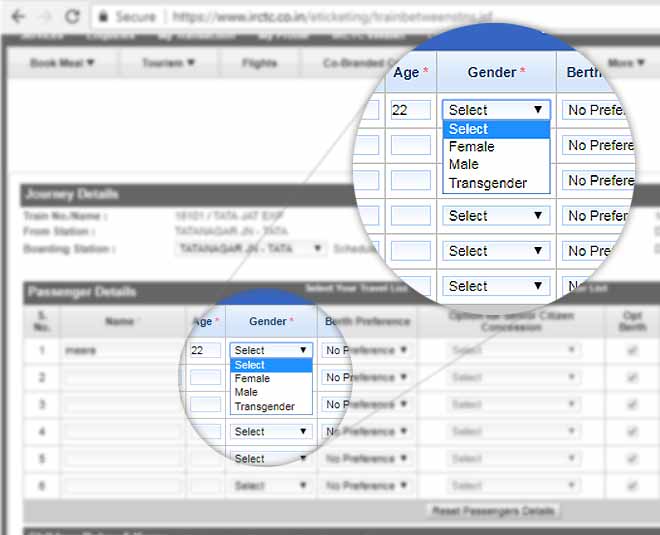Click the Name field of passenger 1
Image resolution: width=660 pixels, height=535 pixels.
(122, 350)
